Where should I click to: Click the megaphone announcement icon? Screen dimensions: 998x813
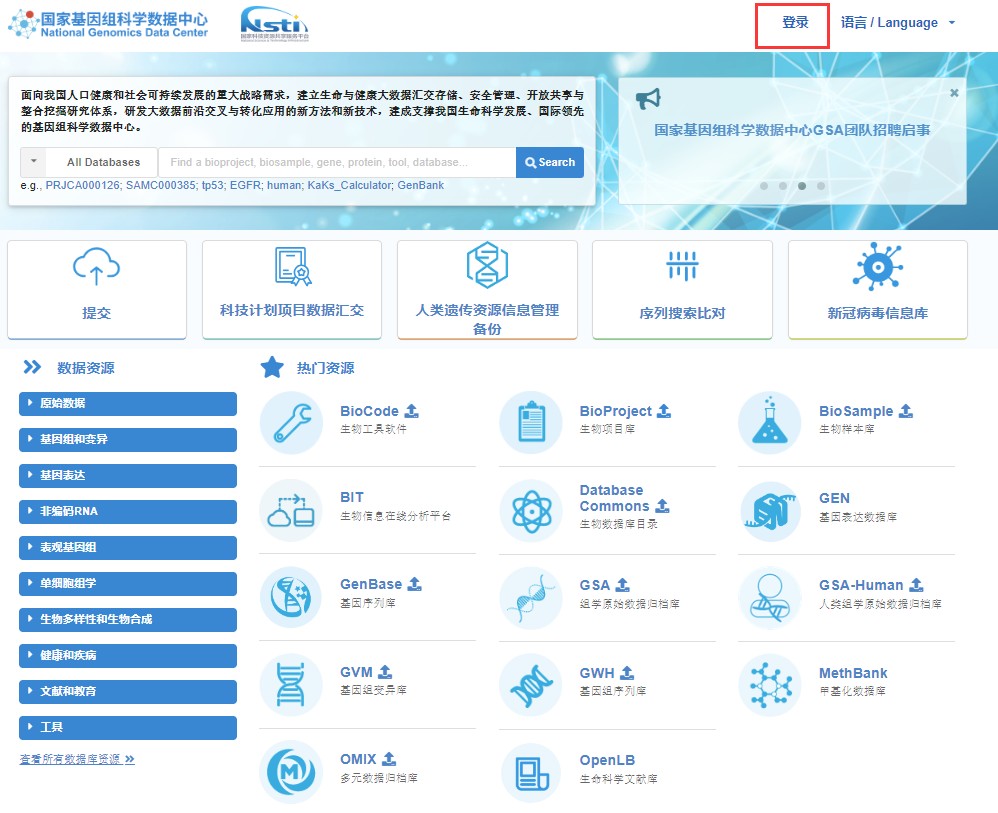649,99
